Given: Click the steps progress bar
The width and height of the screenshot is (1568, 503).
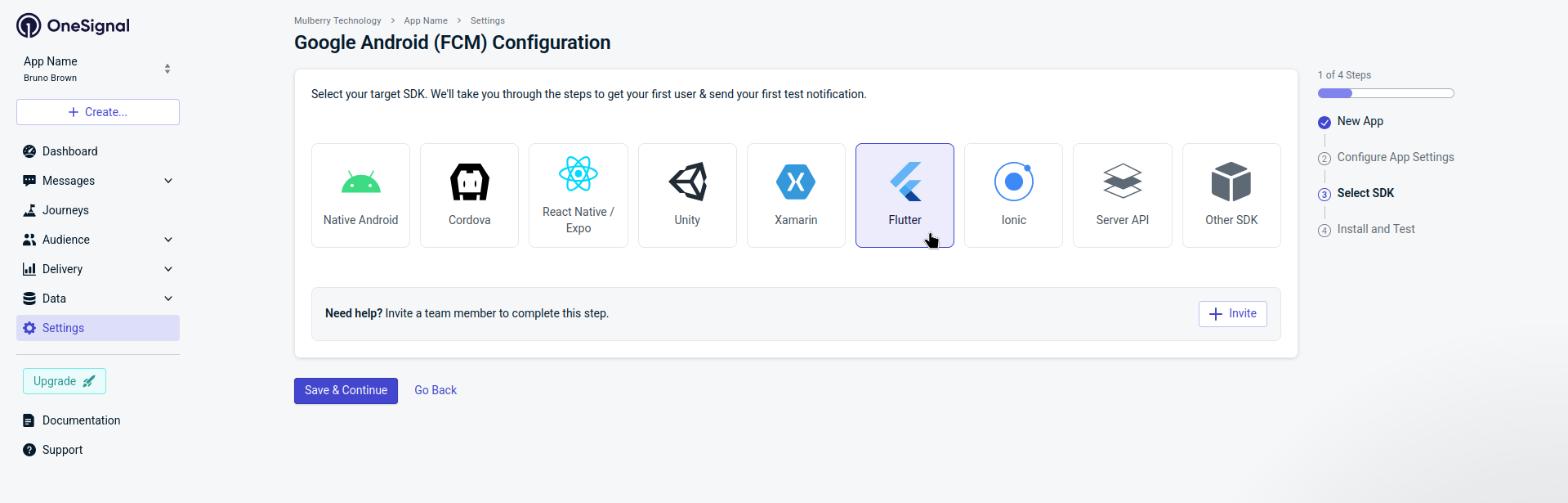Looking at the screenshot, I should click(1386, 93).
